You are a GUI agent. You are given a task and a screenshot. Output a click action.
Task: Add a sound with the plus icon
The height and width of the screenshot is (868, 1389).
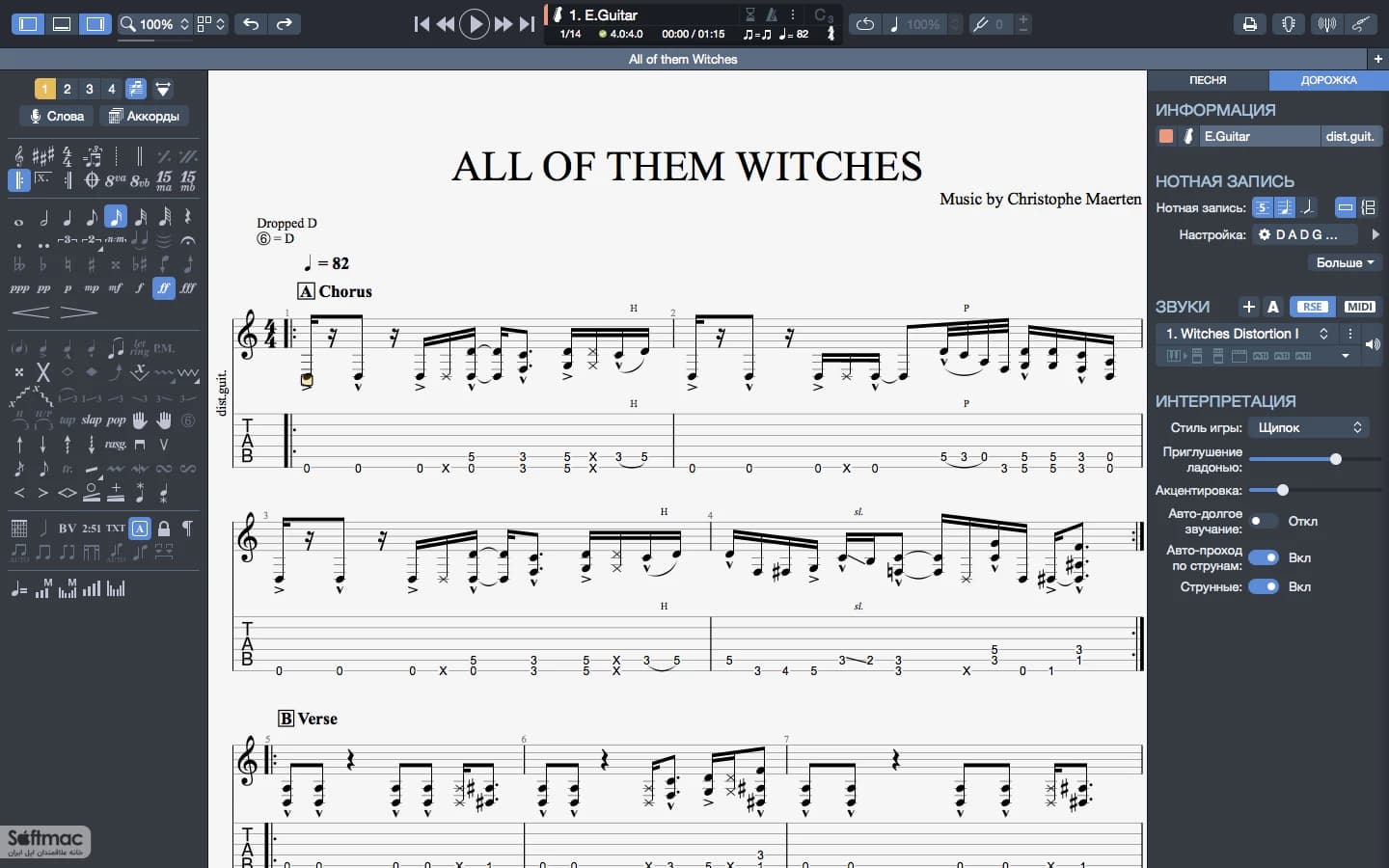click(1249, 307)
